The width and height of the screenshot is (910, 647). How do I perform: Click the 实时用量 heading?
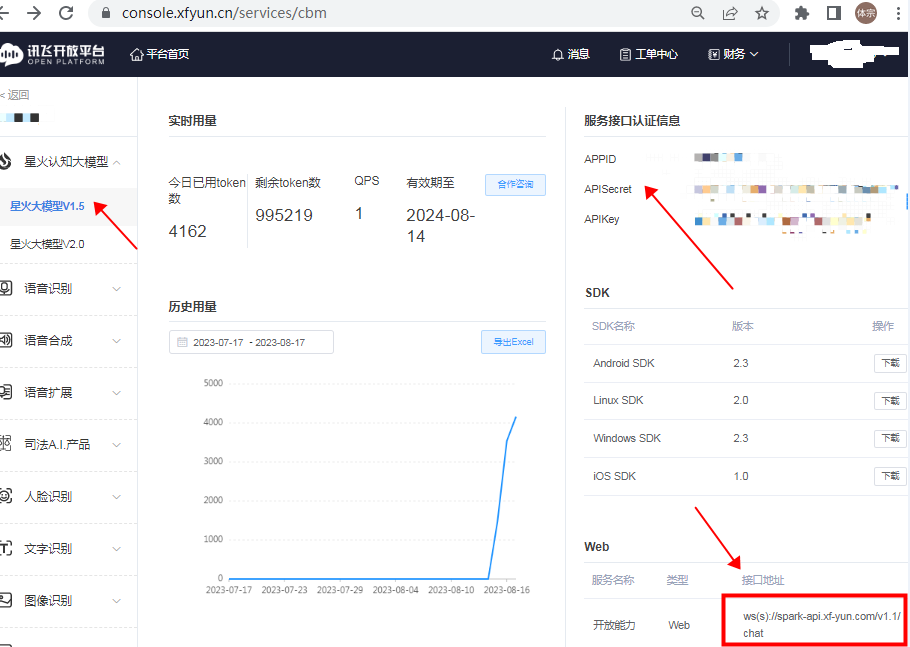[x=193, y=121]
